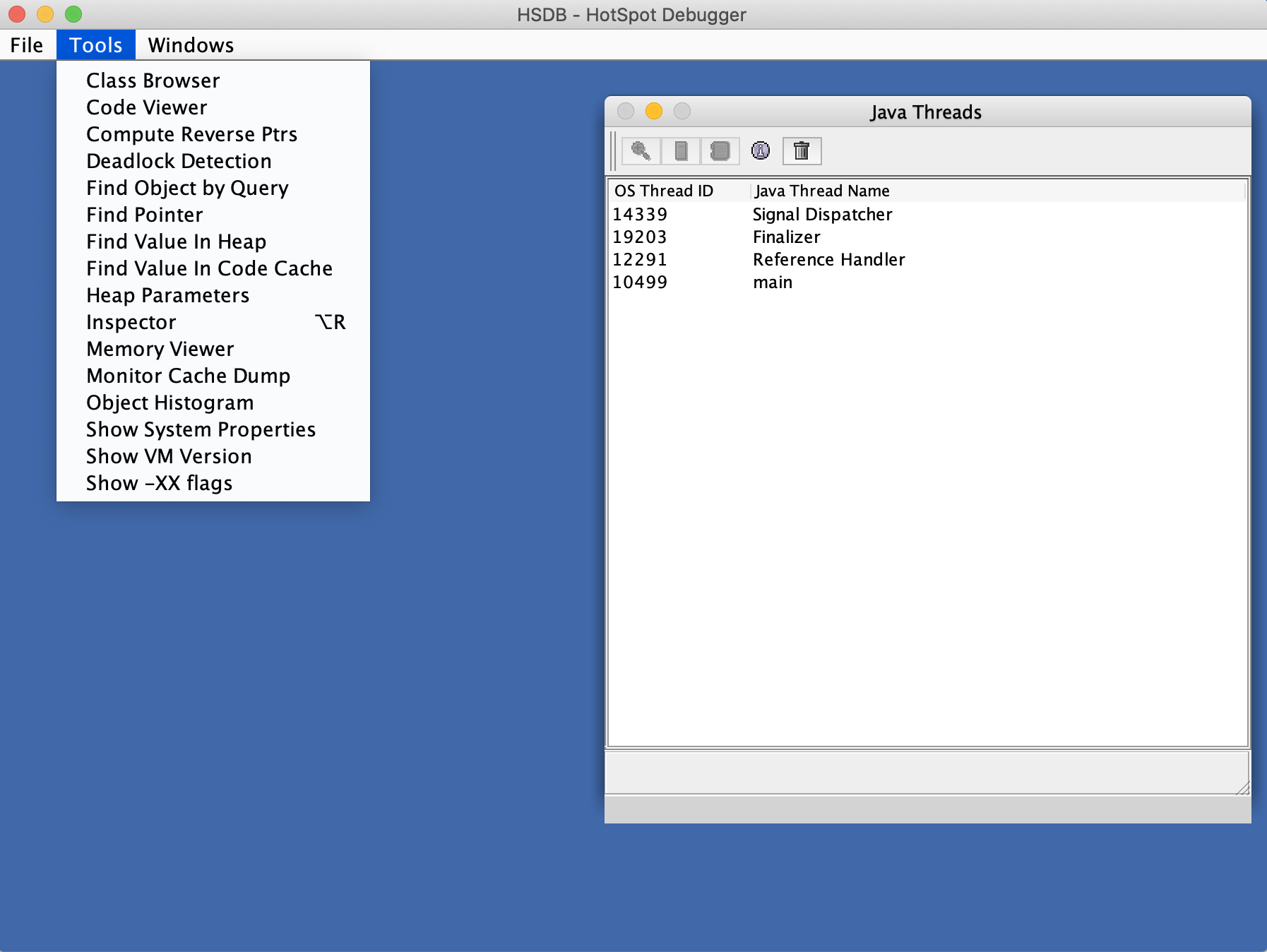Click the Inspect Thread magnifier icon

[x=641, y=151]
